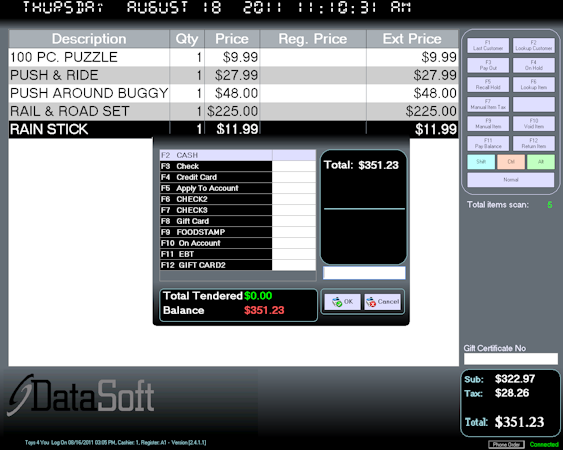
Task: Toggle the Shift modifier key
Action: point(481,162)
